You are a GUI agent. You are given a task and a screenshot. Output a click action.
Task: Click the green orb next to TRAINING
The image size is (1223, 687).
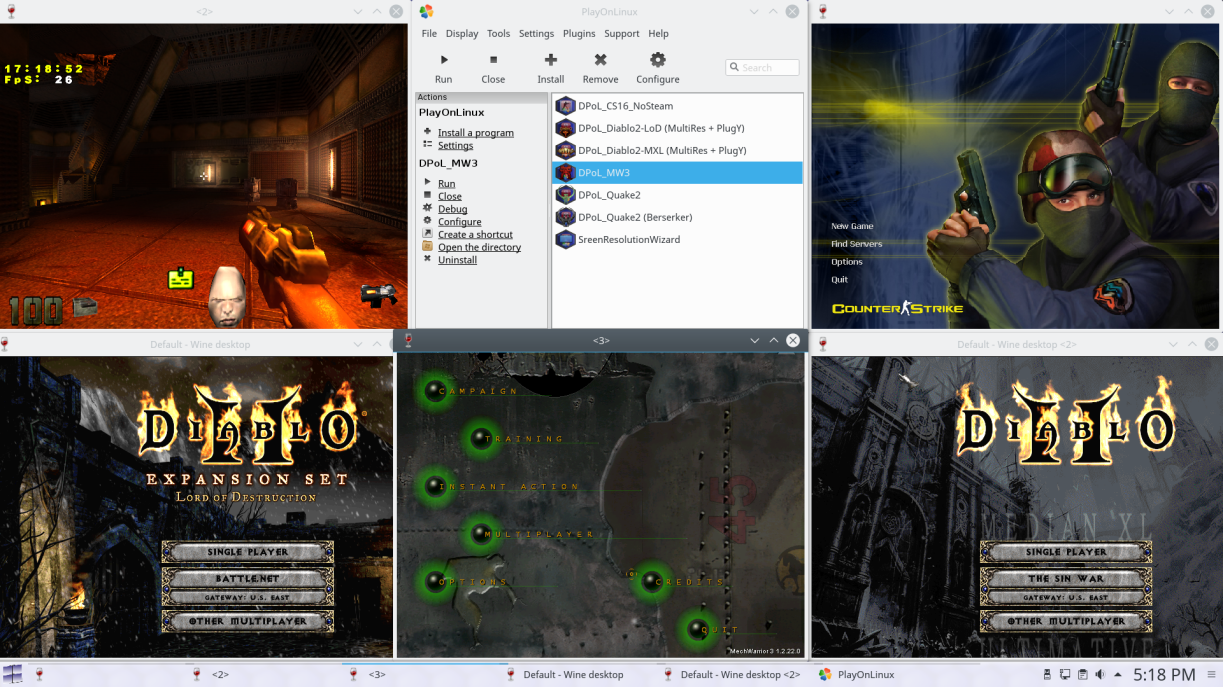click(x=482, y=438)
